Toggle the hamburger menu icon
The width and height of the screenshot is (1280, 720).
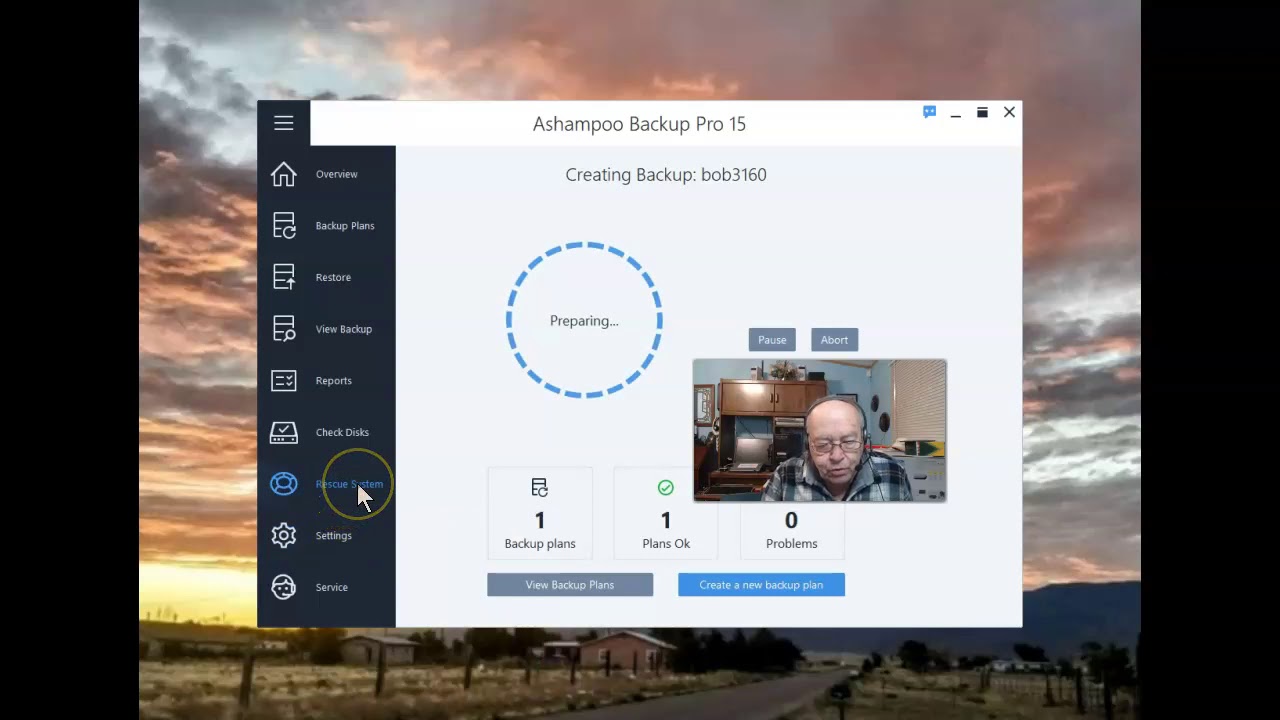point(284,123)
